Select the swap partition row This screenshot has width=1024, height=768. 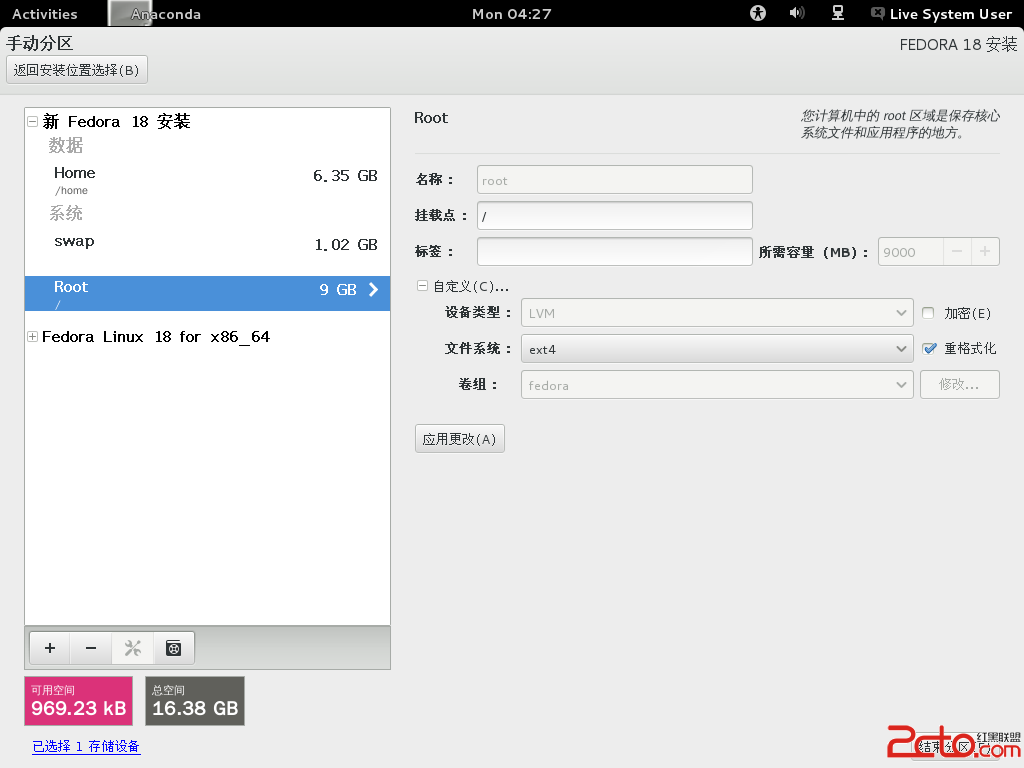tap(208, 244)
